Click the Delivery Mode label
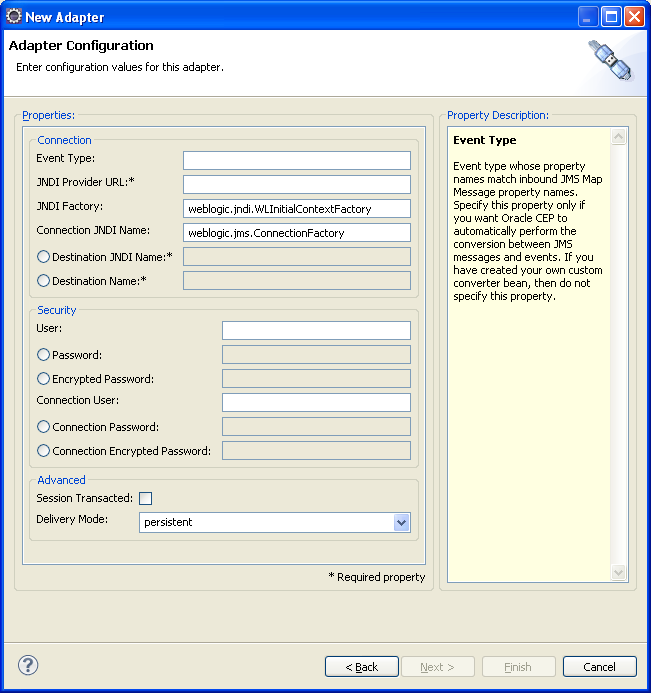The image size is (651, 693). [x=72, y=519]
